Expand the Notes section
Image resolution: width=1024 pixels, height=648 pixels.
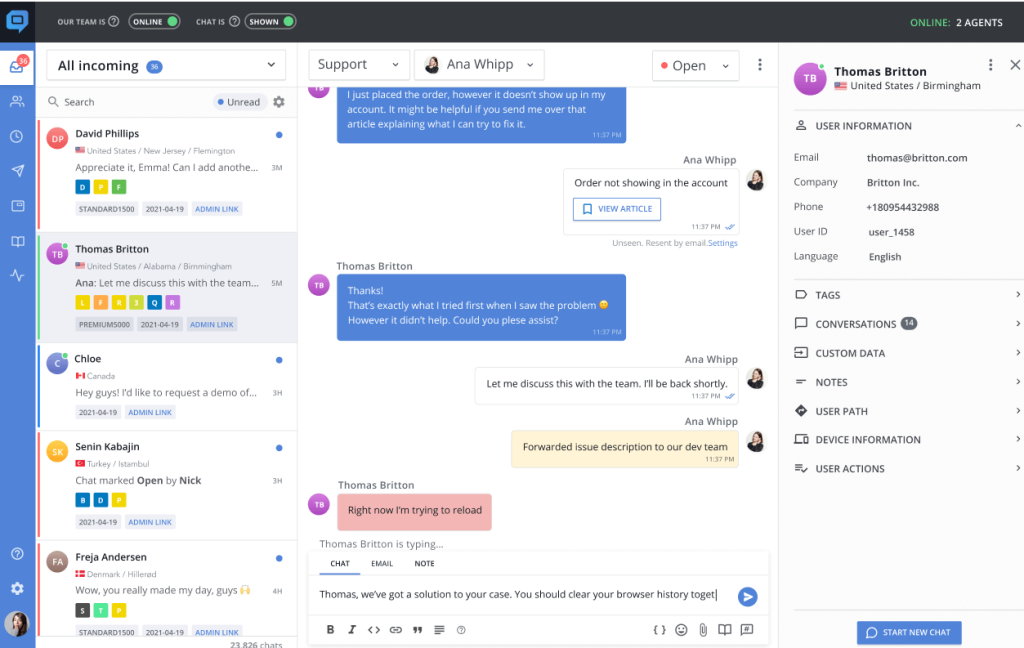tap(908, 382)
